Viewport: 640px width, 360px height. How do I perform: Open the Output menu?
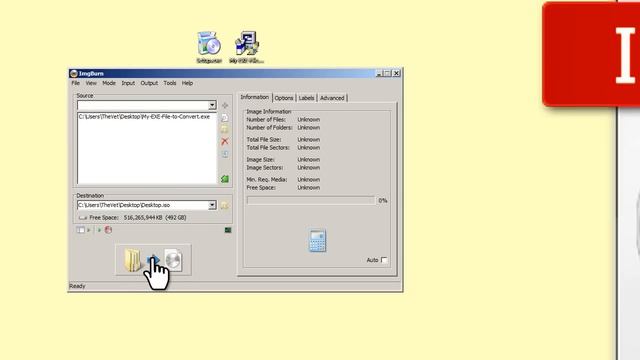[149, 83]
